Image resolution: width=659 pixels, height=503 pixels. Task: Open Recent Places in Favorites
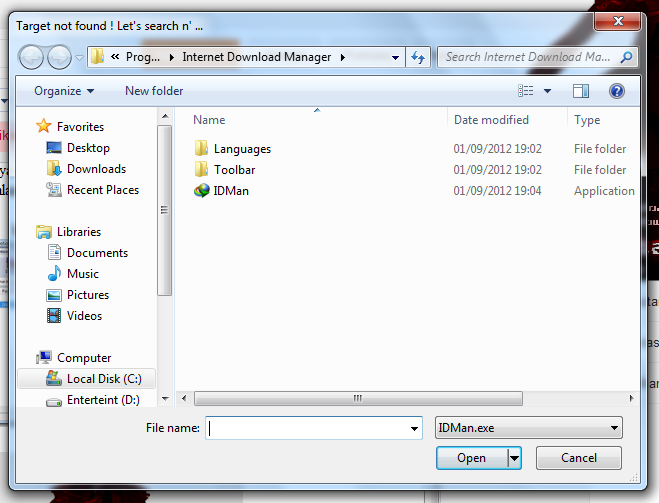click(103, 190)
